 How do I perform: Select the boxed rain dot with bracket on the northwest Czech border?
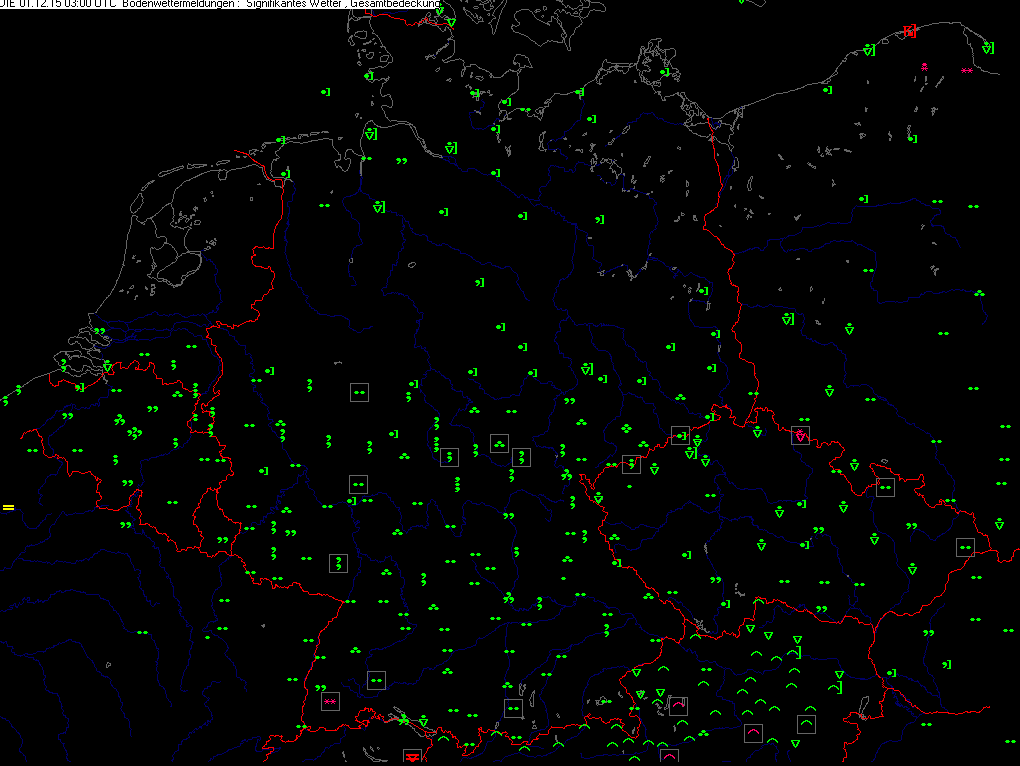pos(680,435)
